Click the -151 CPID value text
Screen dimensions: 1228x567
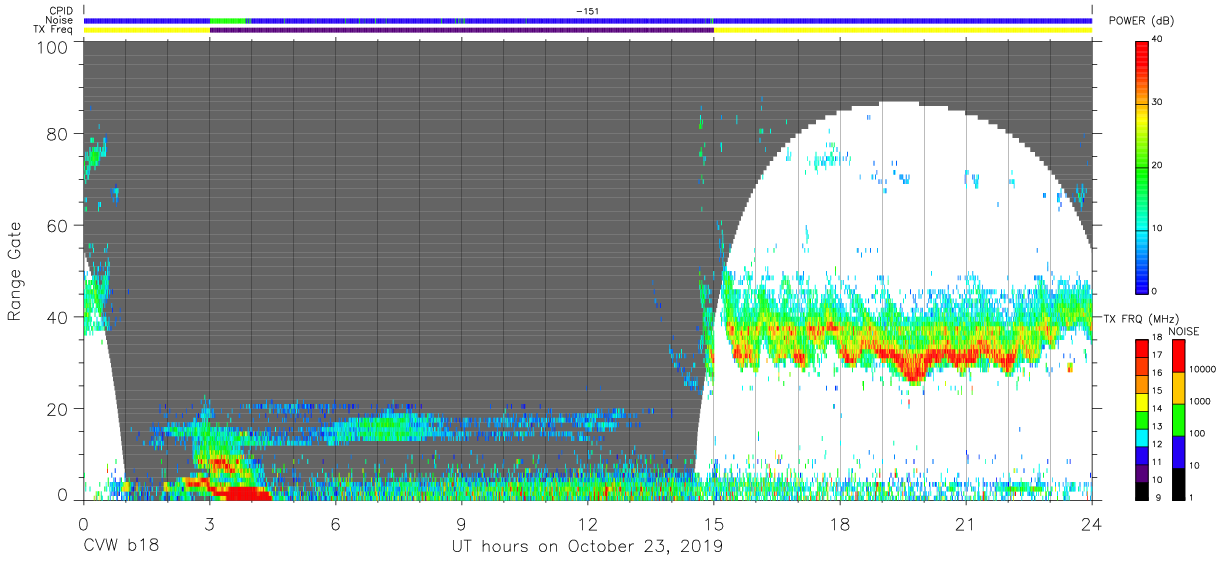coord(588,11)
